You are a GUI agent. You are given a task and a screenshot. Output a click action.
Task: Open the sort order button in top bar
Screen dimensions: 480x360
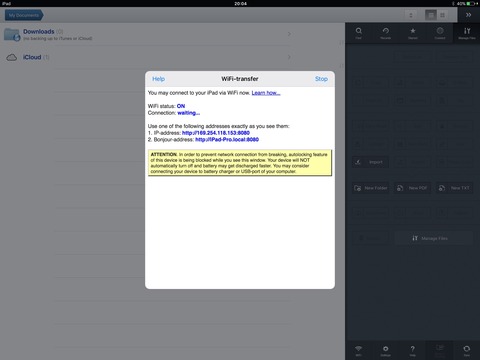point(411,15)
